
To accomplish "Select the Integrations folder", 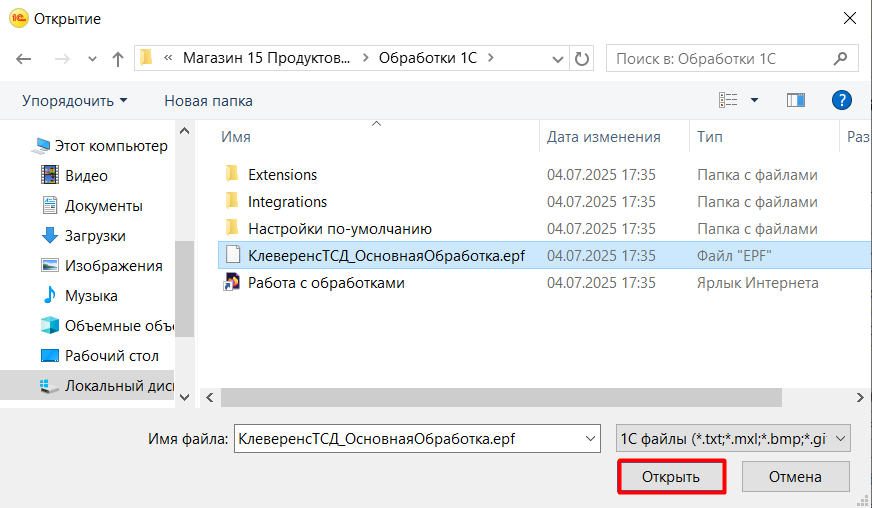I will (x=287, y=202).
